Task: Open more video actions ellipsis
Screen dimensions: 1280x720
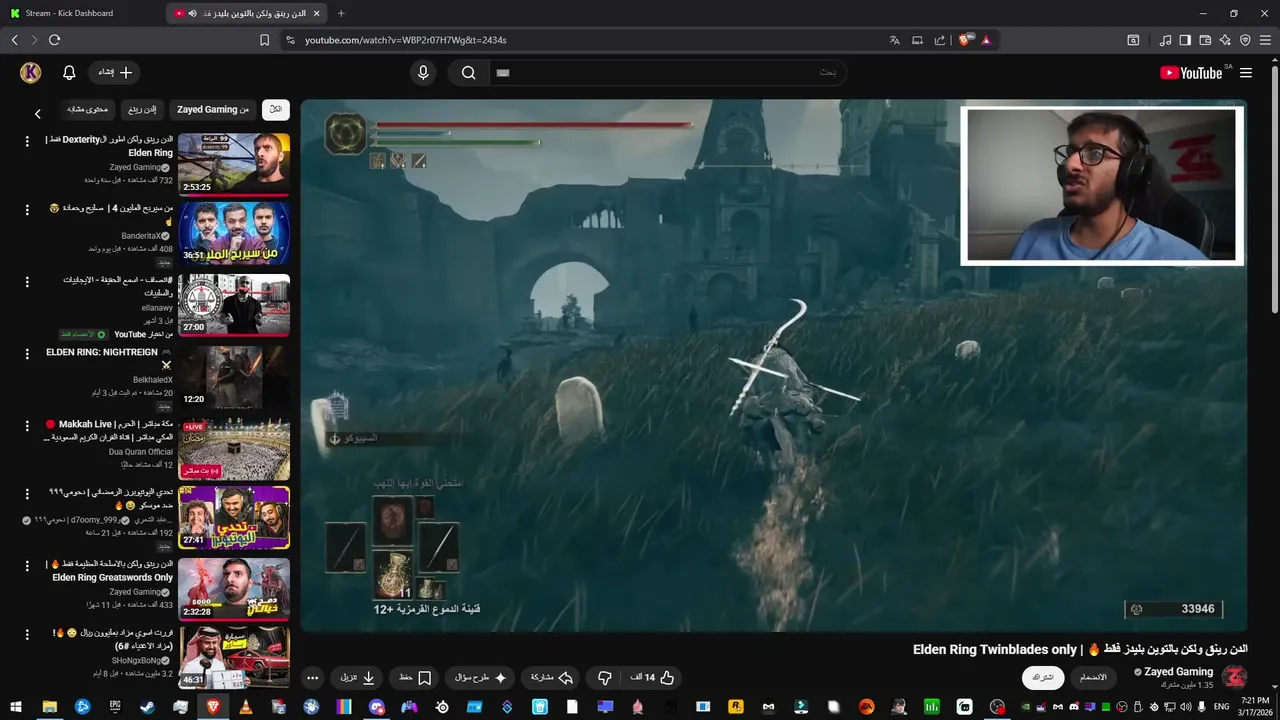Action: (312, 677)
